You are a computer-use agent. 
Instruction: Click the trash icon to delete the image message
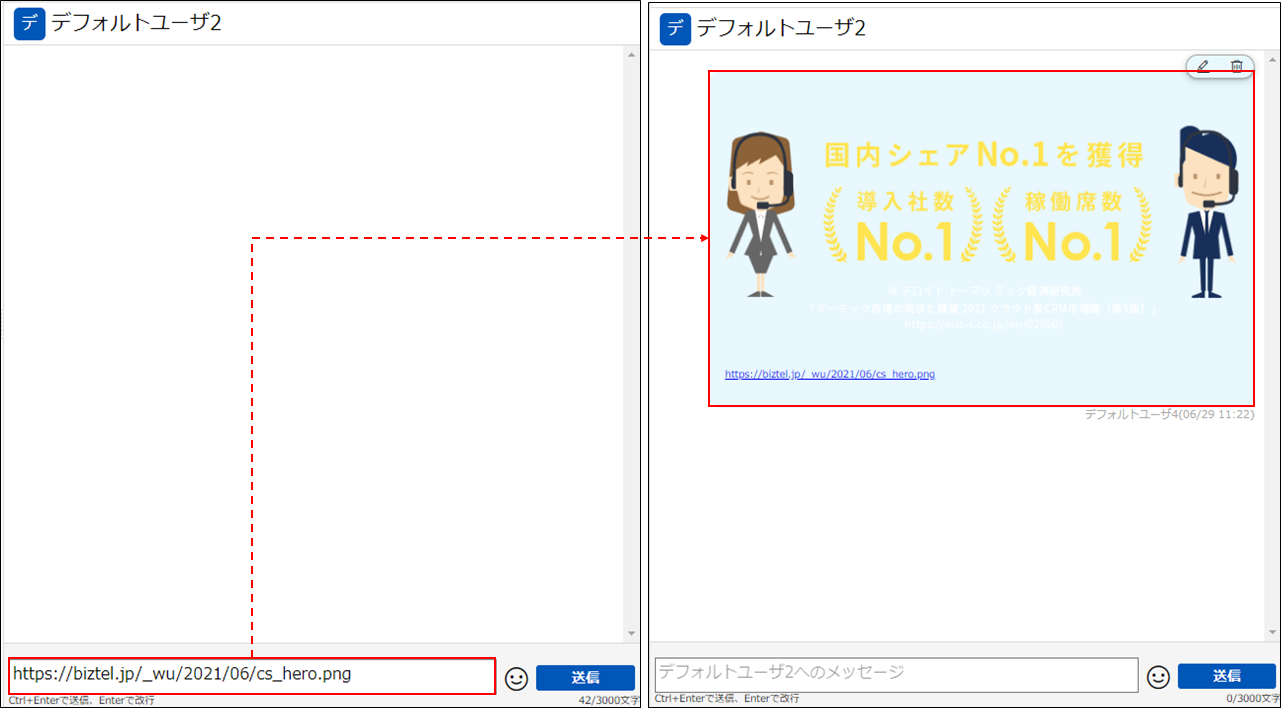click(1237, 66)
